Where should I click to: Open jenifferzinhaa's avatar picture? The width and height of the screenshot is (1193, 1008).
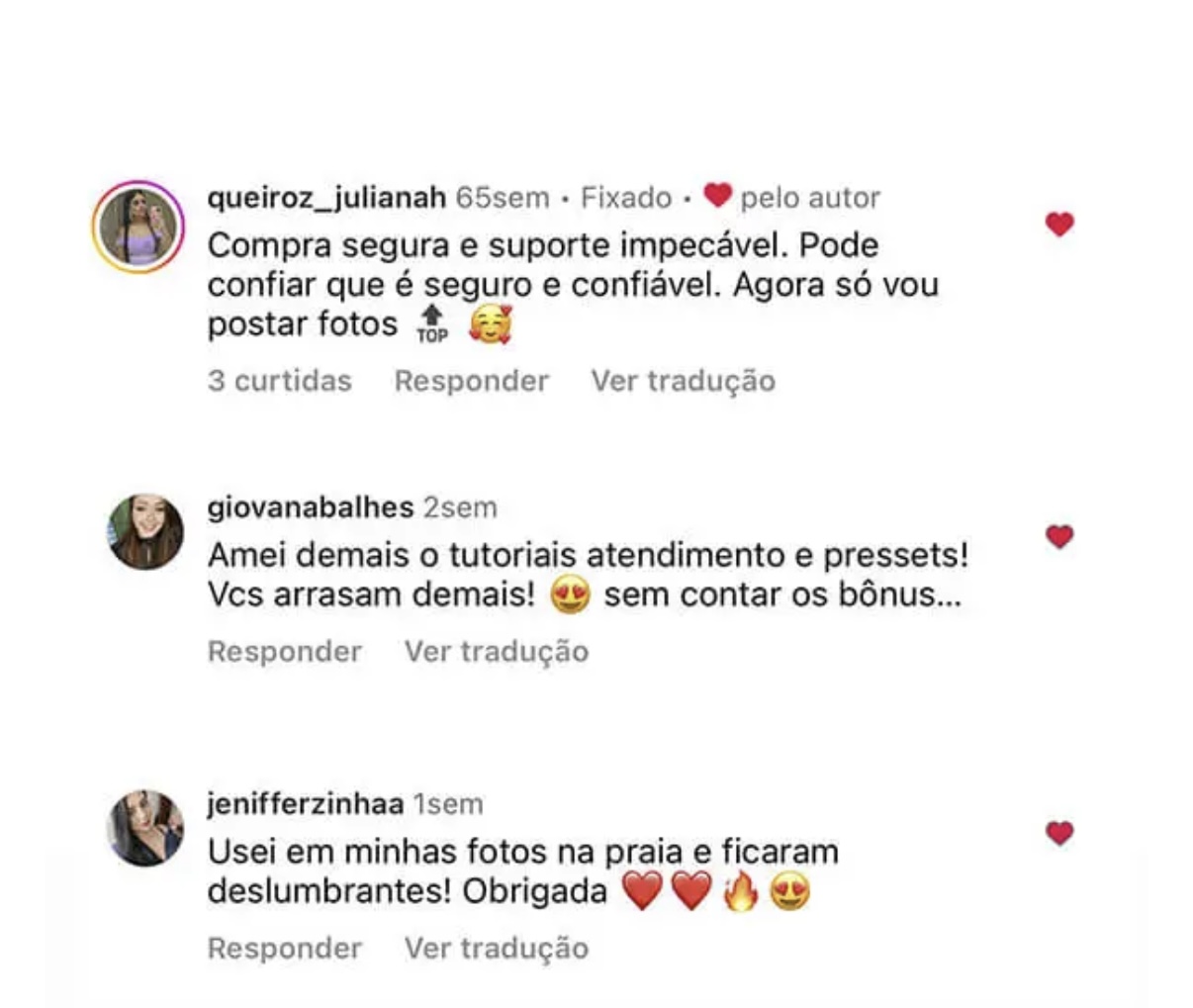(145, 828)
